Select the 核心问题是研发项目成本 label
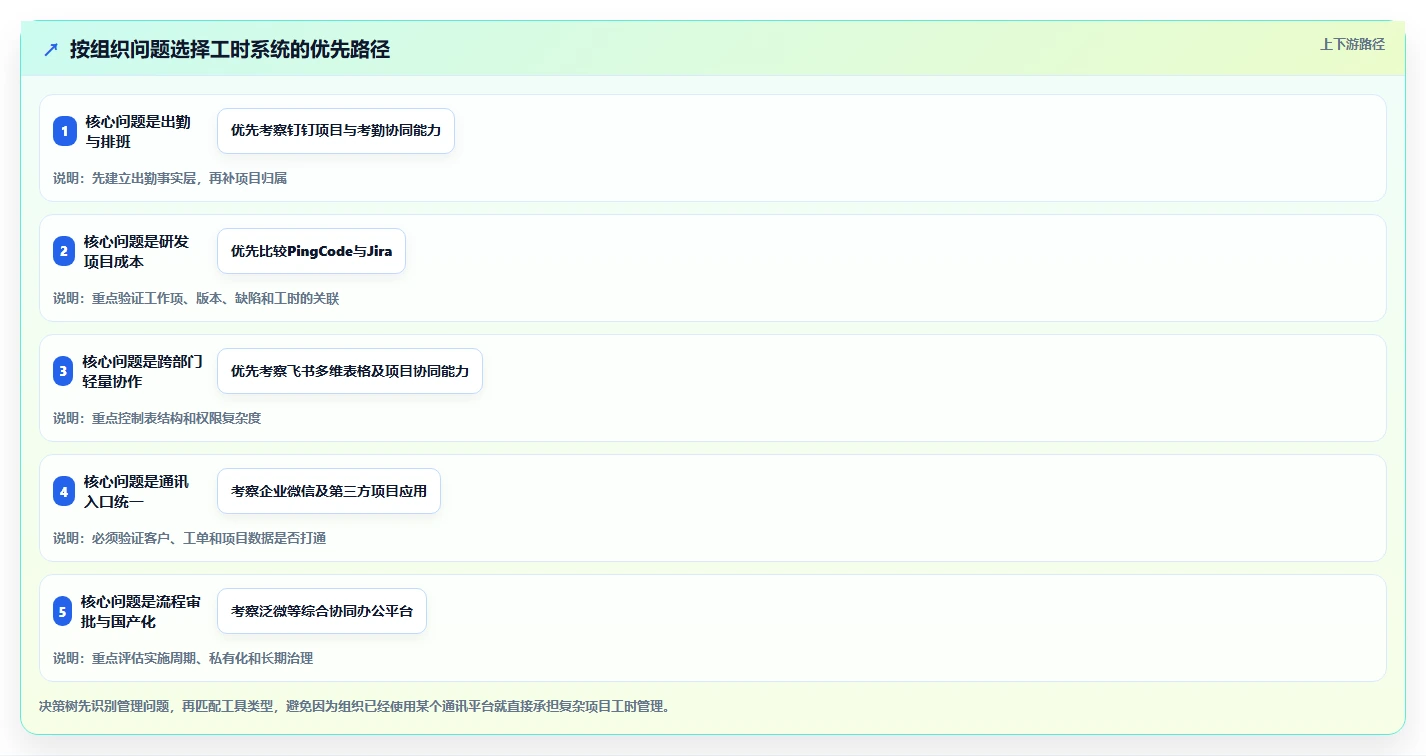This screenshot has height=756, width=1426. pos(137,251)
